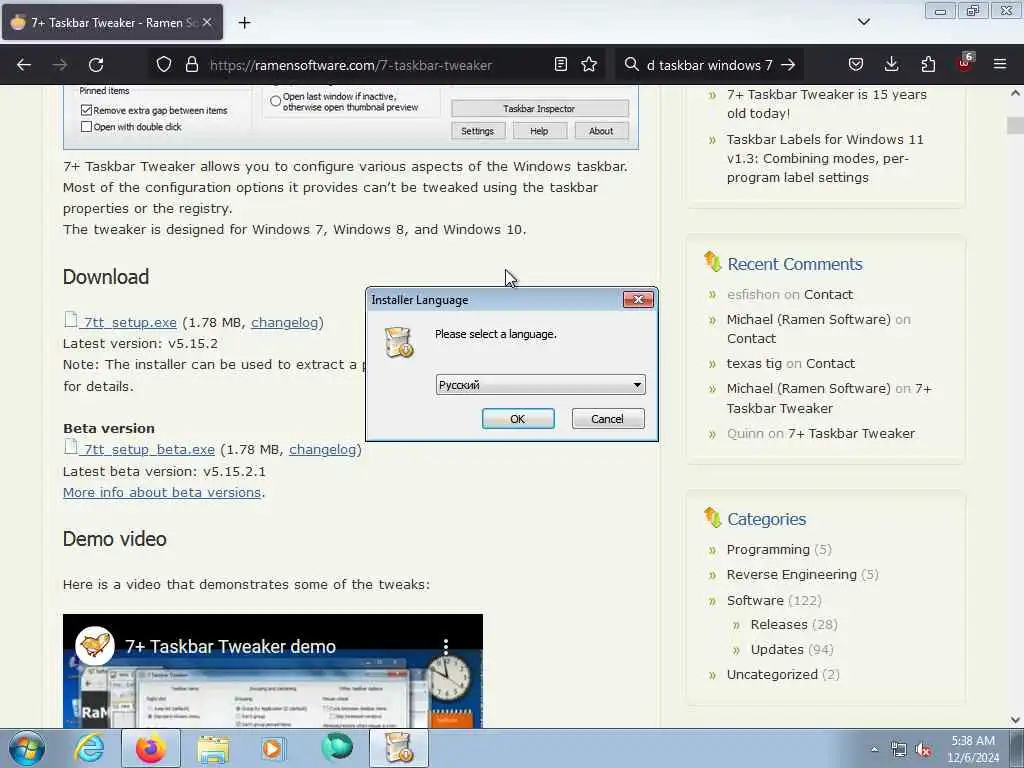Open changelog link for the beta version

pos(323,449)
